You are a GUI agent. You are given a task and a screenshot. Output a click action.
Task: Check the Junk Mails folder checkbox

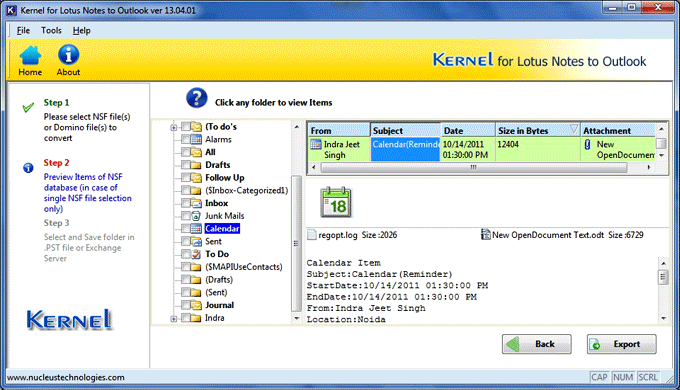pos(186,216)
